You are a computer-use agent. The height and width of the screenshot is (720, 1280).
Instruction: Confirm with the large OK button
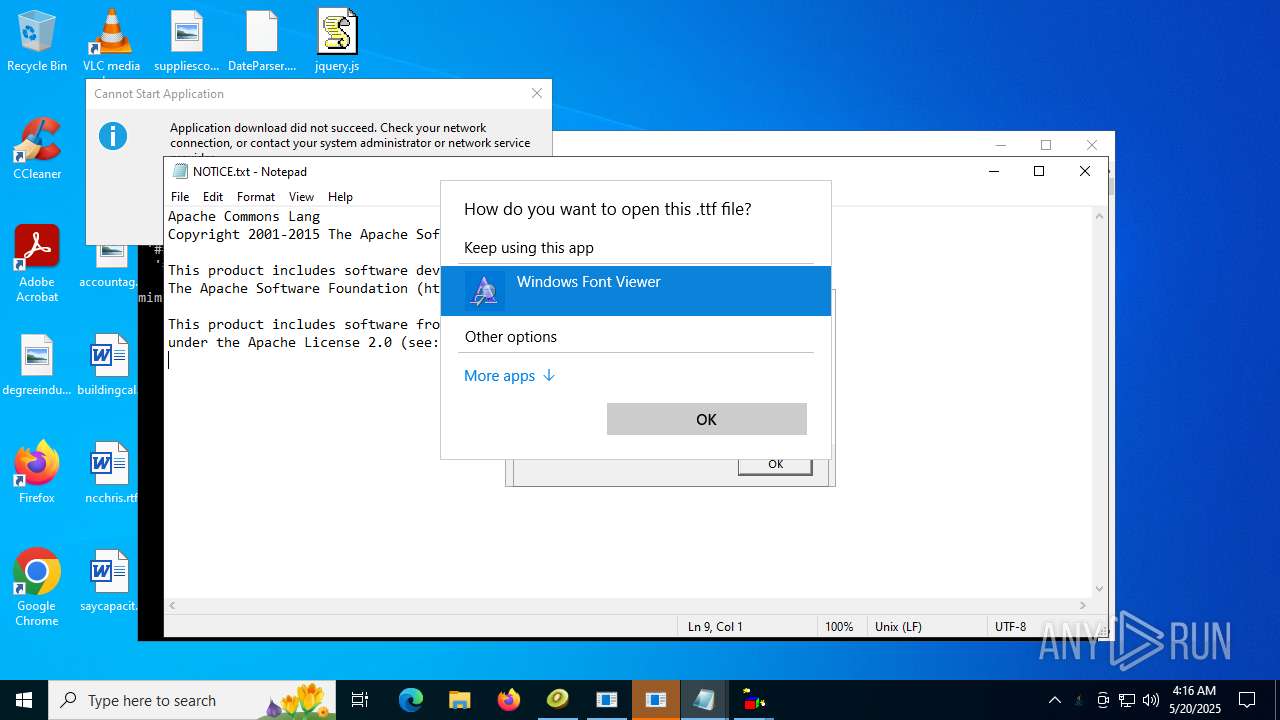(706, 419)
